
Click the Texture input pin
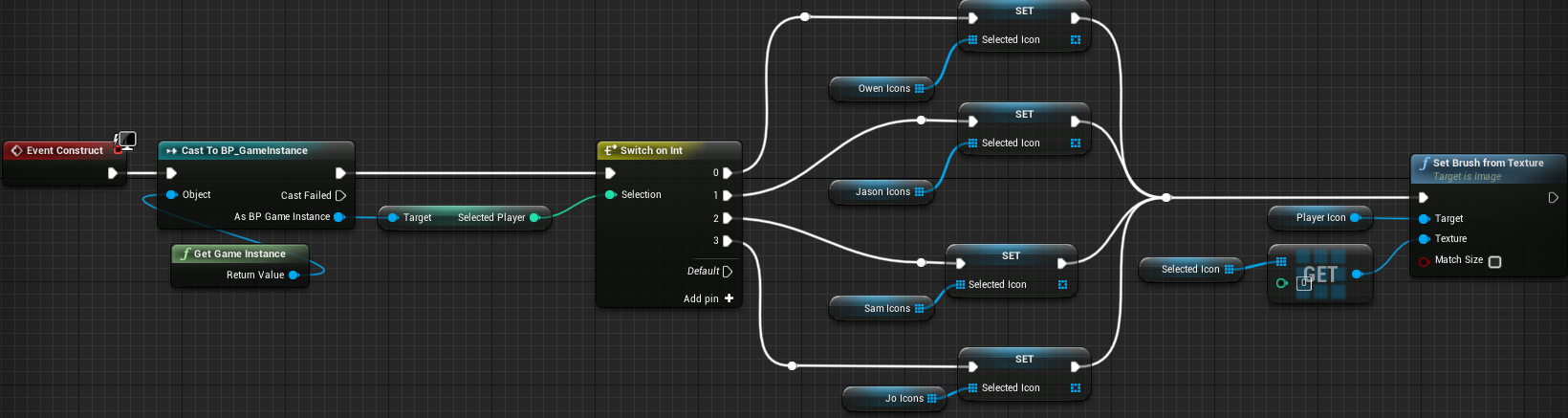(1424, 238)
